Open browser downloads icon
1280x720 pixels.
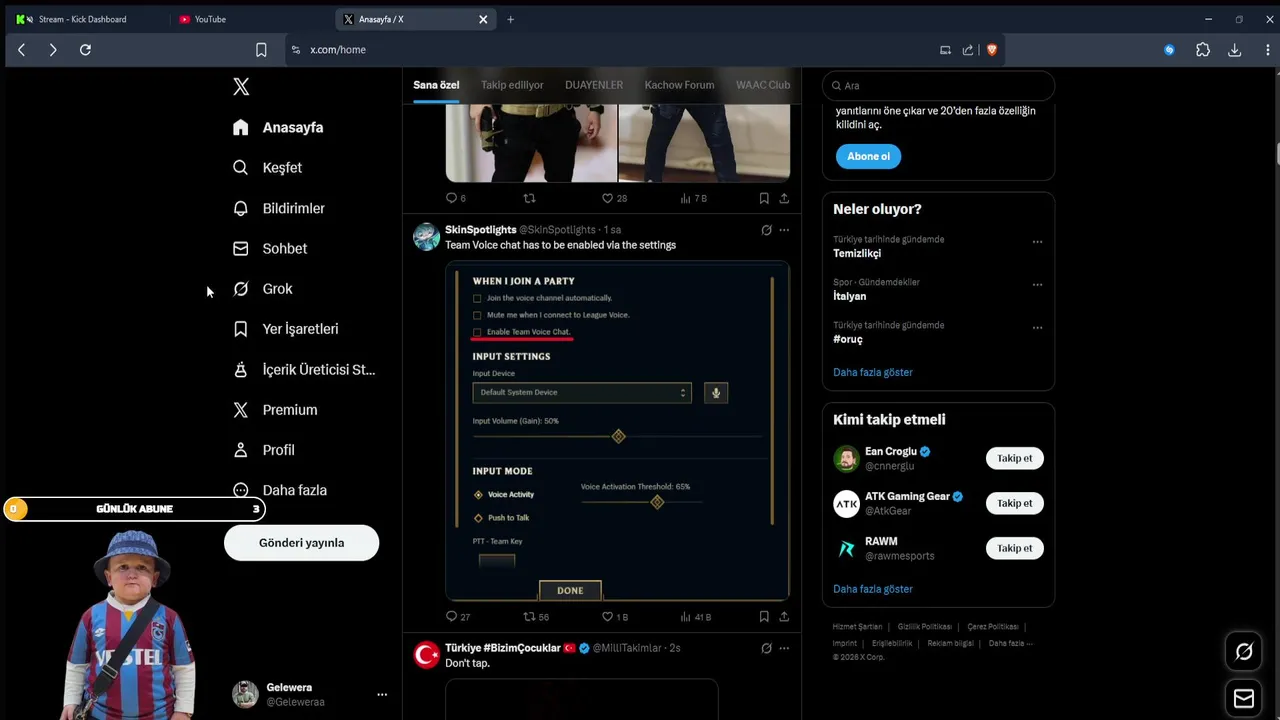point(1235,50)
